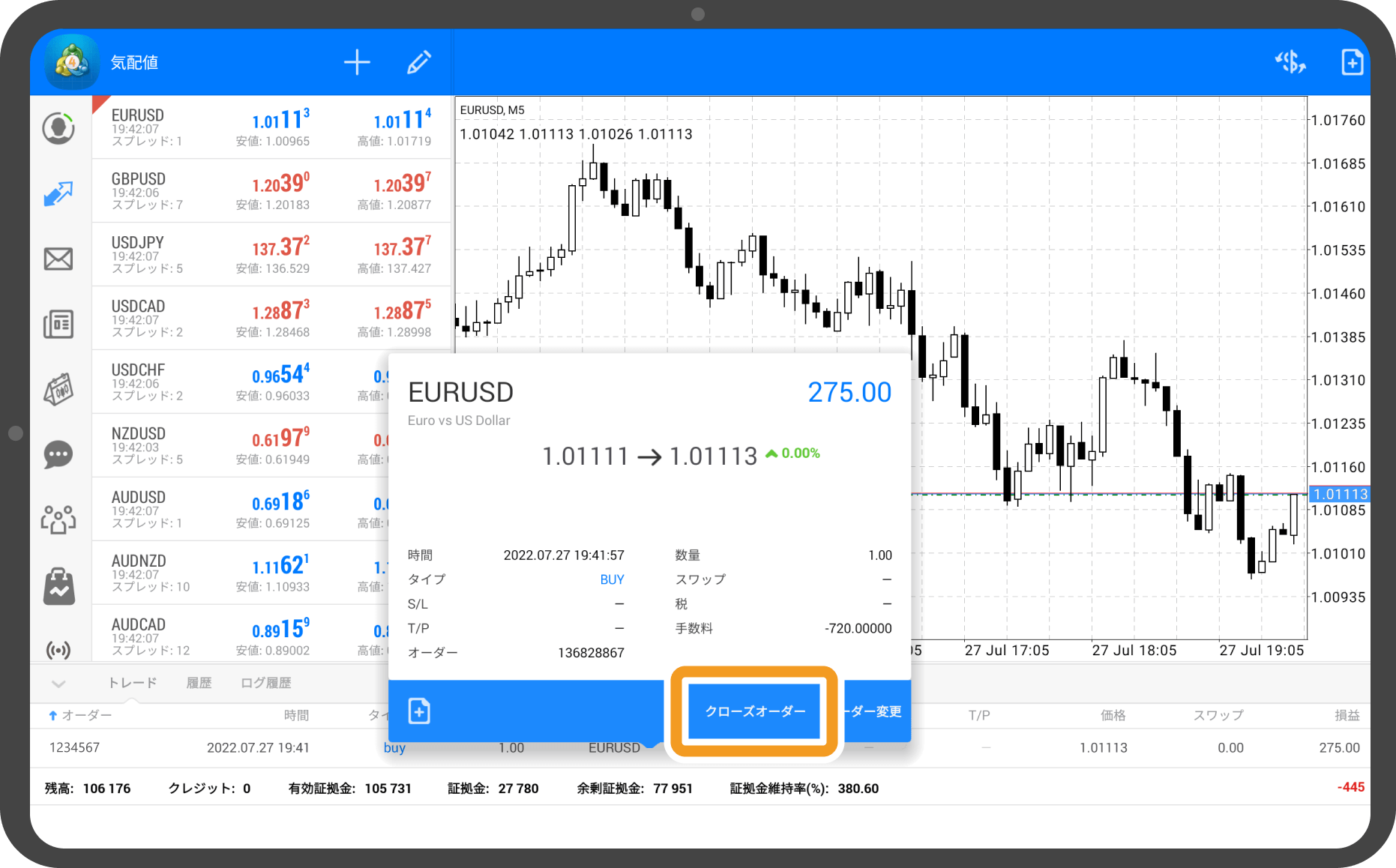Switch to the ログ履歴 tab
The image size is (1396, 868).
(265, 683)
